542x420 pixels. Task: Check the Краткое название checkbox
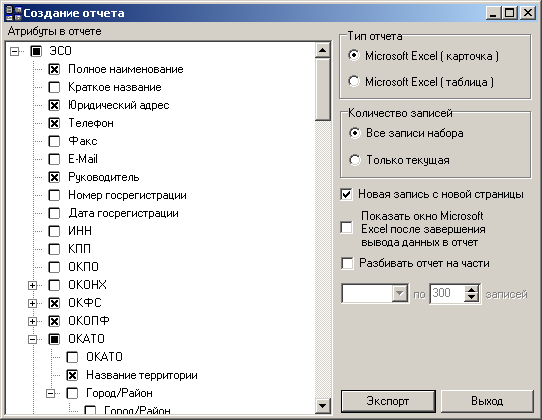tap(54, 87)
